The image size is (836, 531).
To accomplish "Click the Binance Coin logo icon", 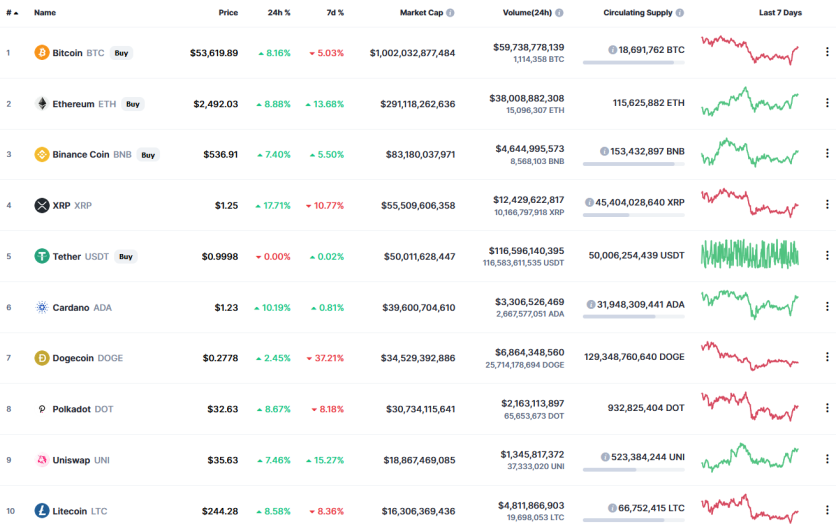I will click(x=42, y=155).
